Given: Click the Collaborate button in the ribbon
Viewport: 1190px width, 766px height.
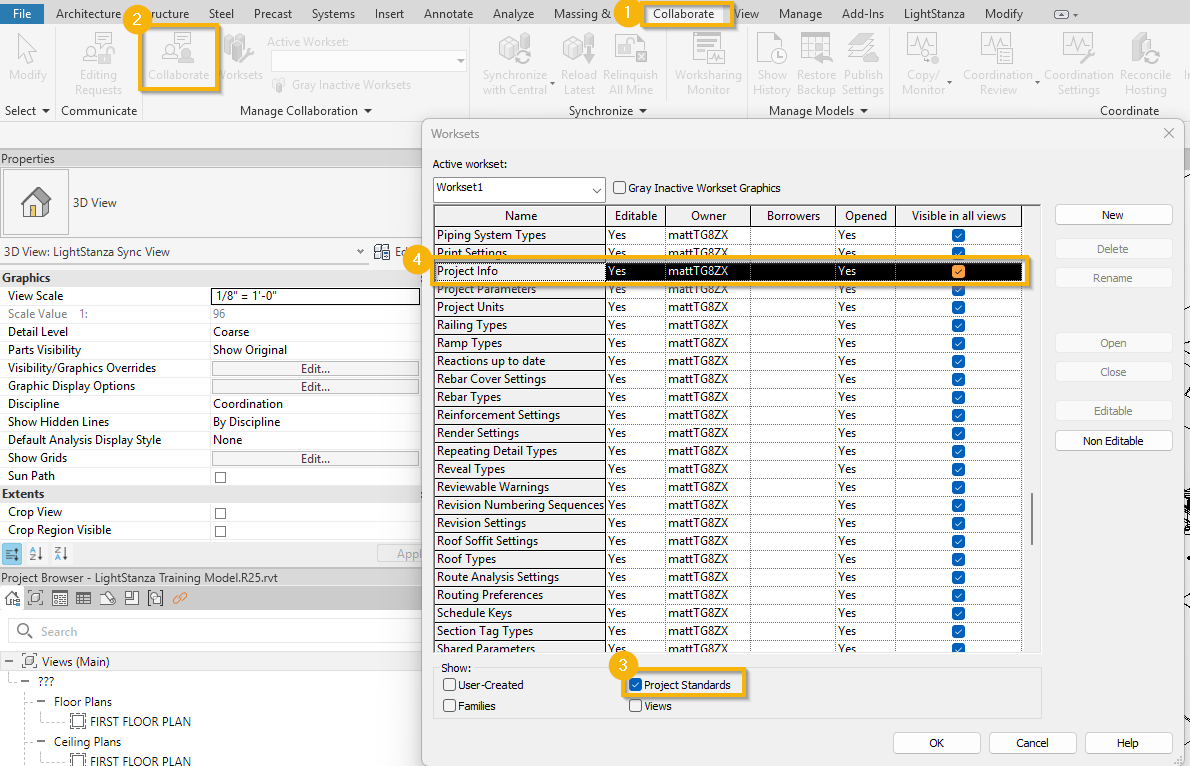Looking at the screenshot, I should point(178,58).
